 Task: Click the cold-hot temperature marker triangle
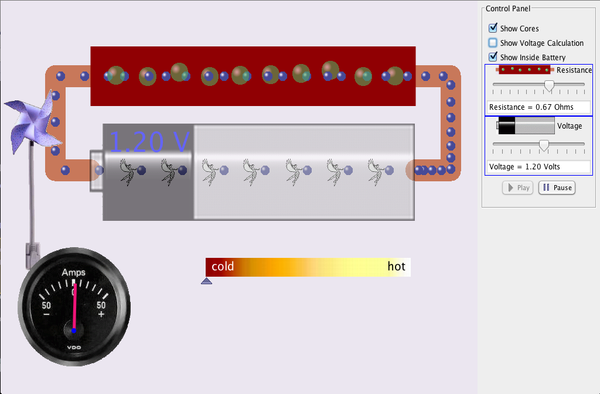coord(207,282)
